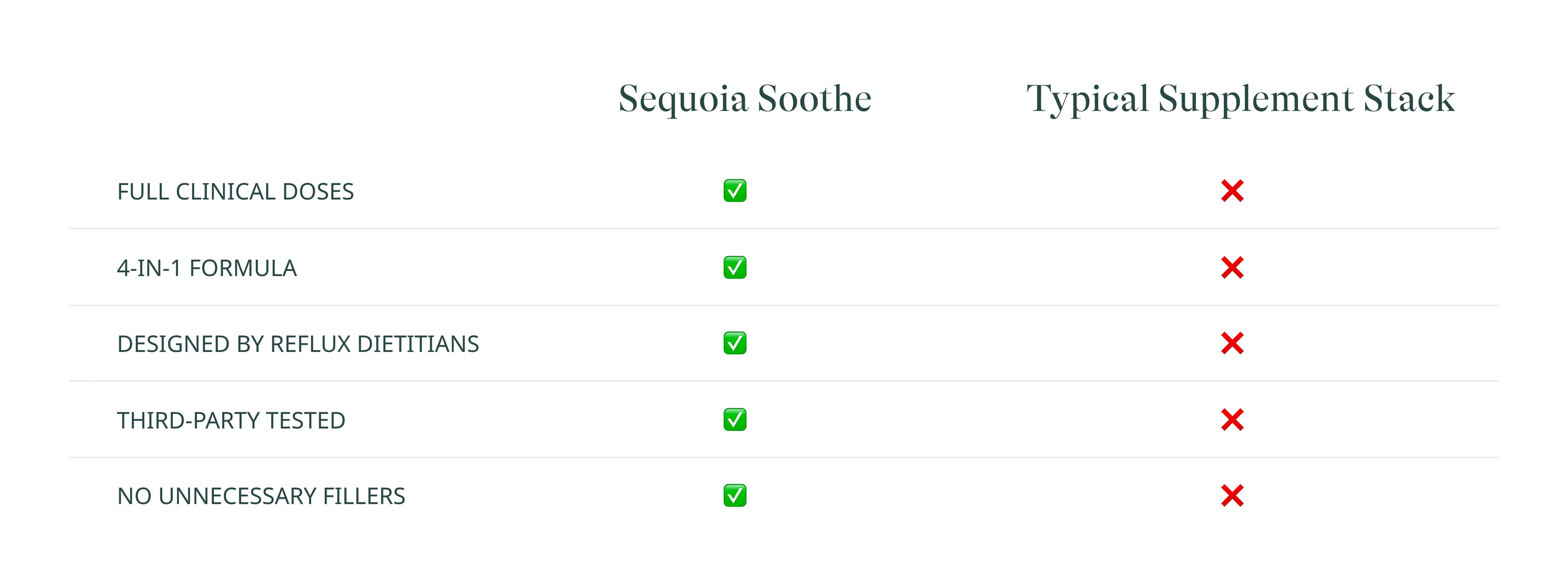Click green checkmark for Full Clinical Doses
This screenshot has width=1568, height=588.
click(x=735, y=191)
